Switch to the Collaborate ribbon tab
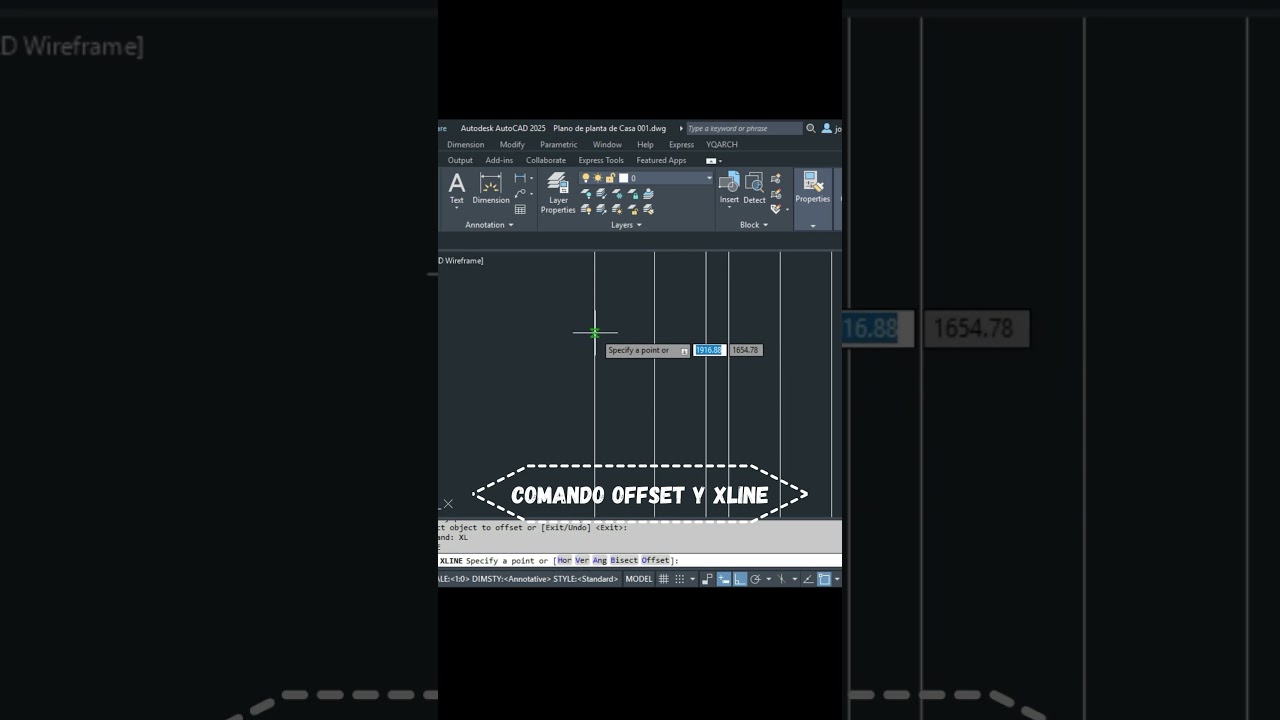 546,160
